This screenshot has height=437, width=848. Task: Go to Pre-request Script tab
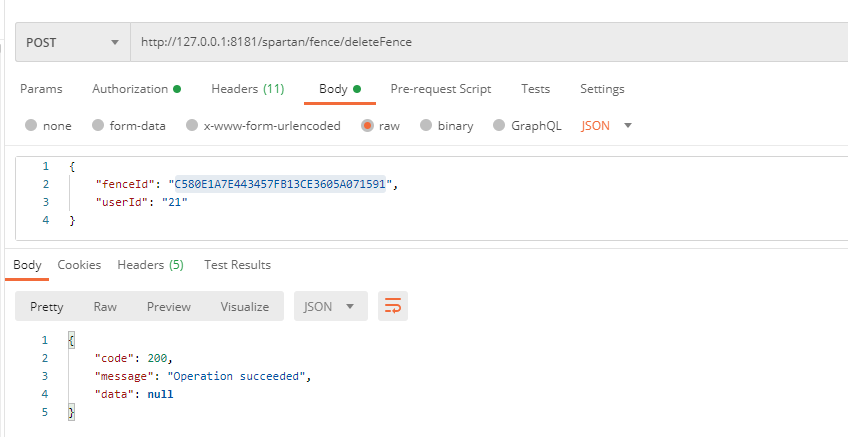pos(440,89)
